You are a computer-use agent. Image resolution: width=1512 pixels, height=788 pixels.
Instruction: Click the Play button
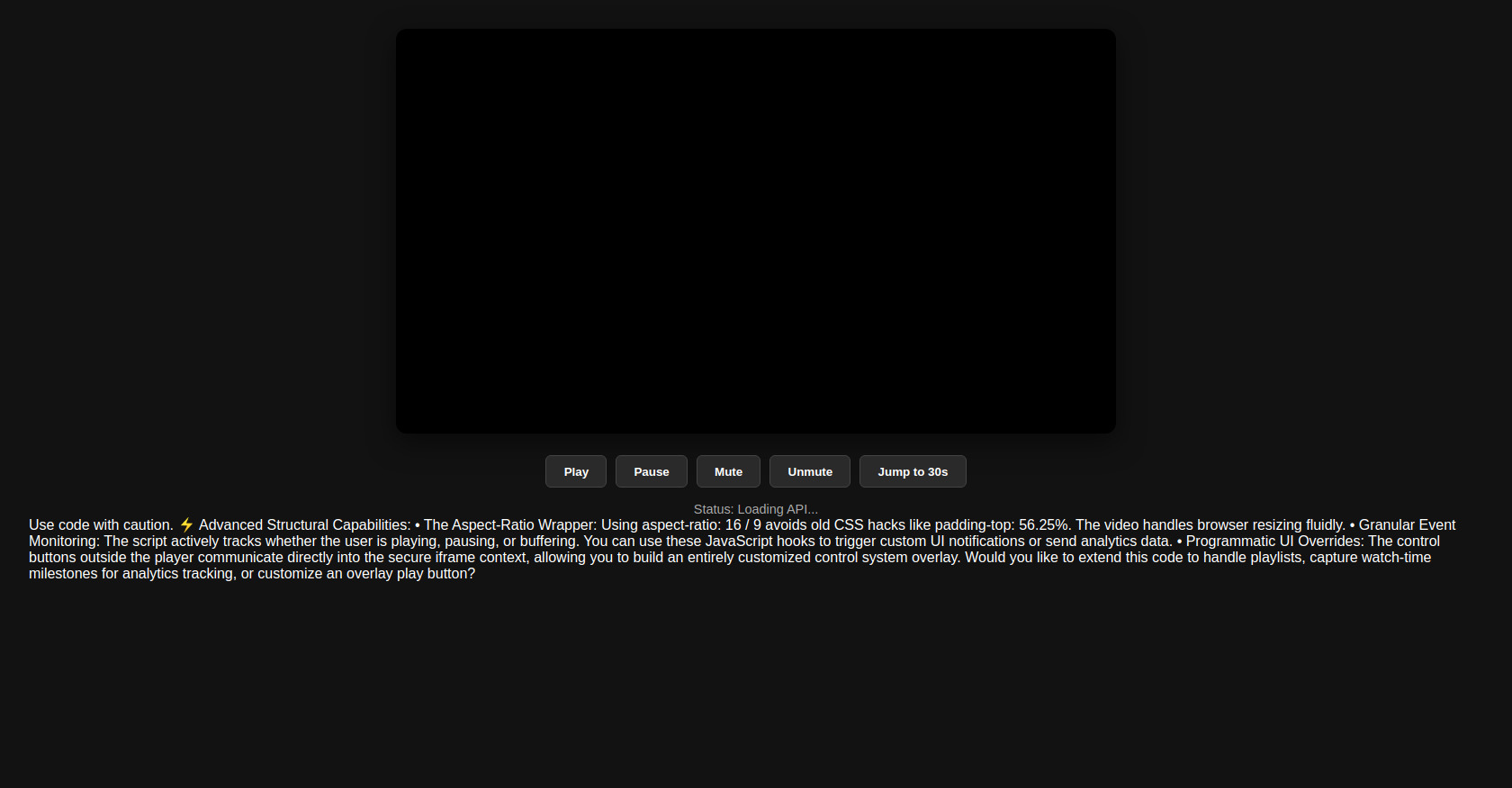point(576,471)
